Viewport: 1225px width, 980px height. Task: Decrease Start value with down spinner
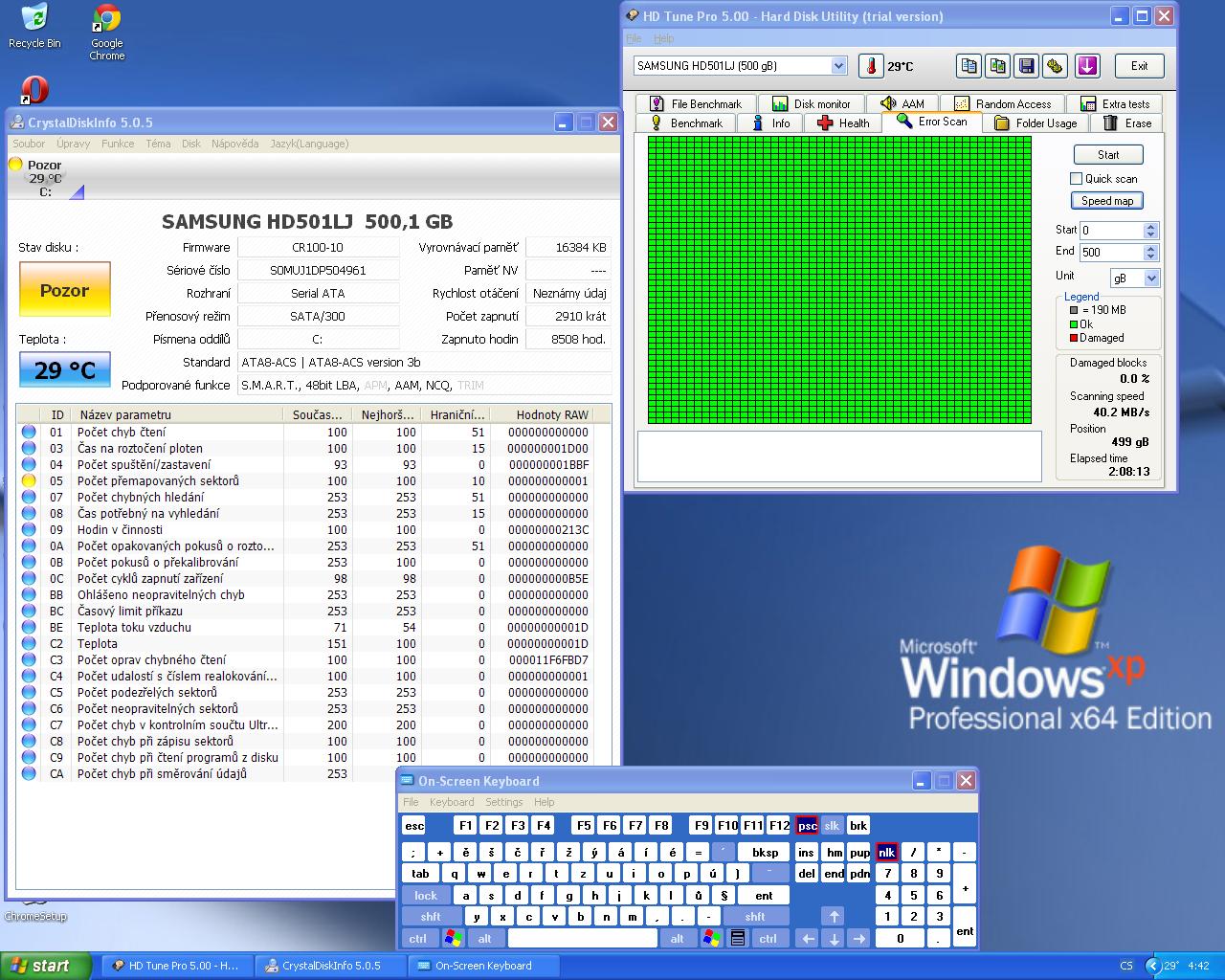1151,234
